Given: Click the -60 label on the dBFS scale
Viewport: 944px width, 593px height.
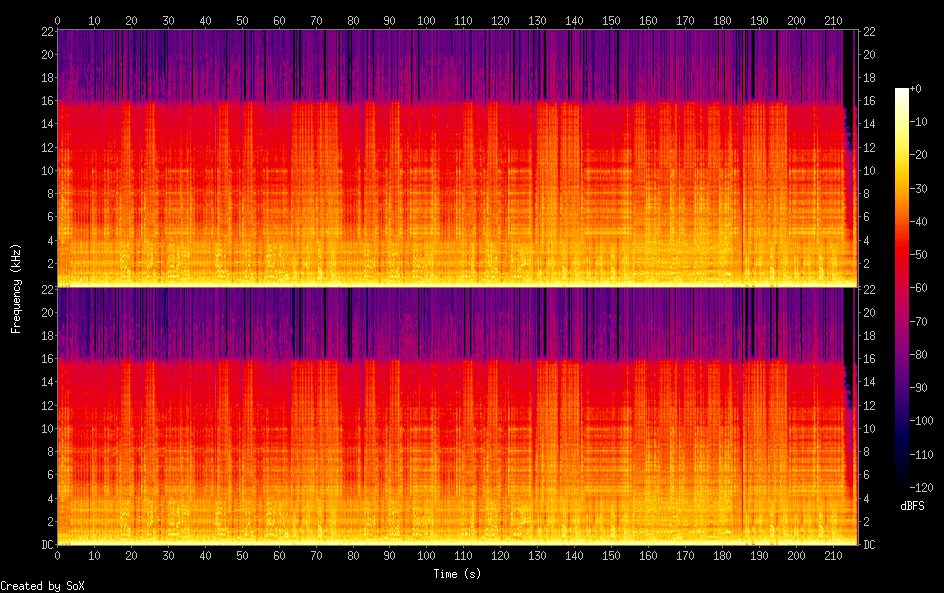Looking at the screenshot, I should (923, 290).
